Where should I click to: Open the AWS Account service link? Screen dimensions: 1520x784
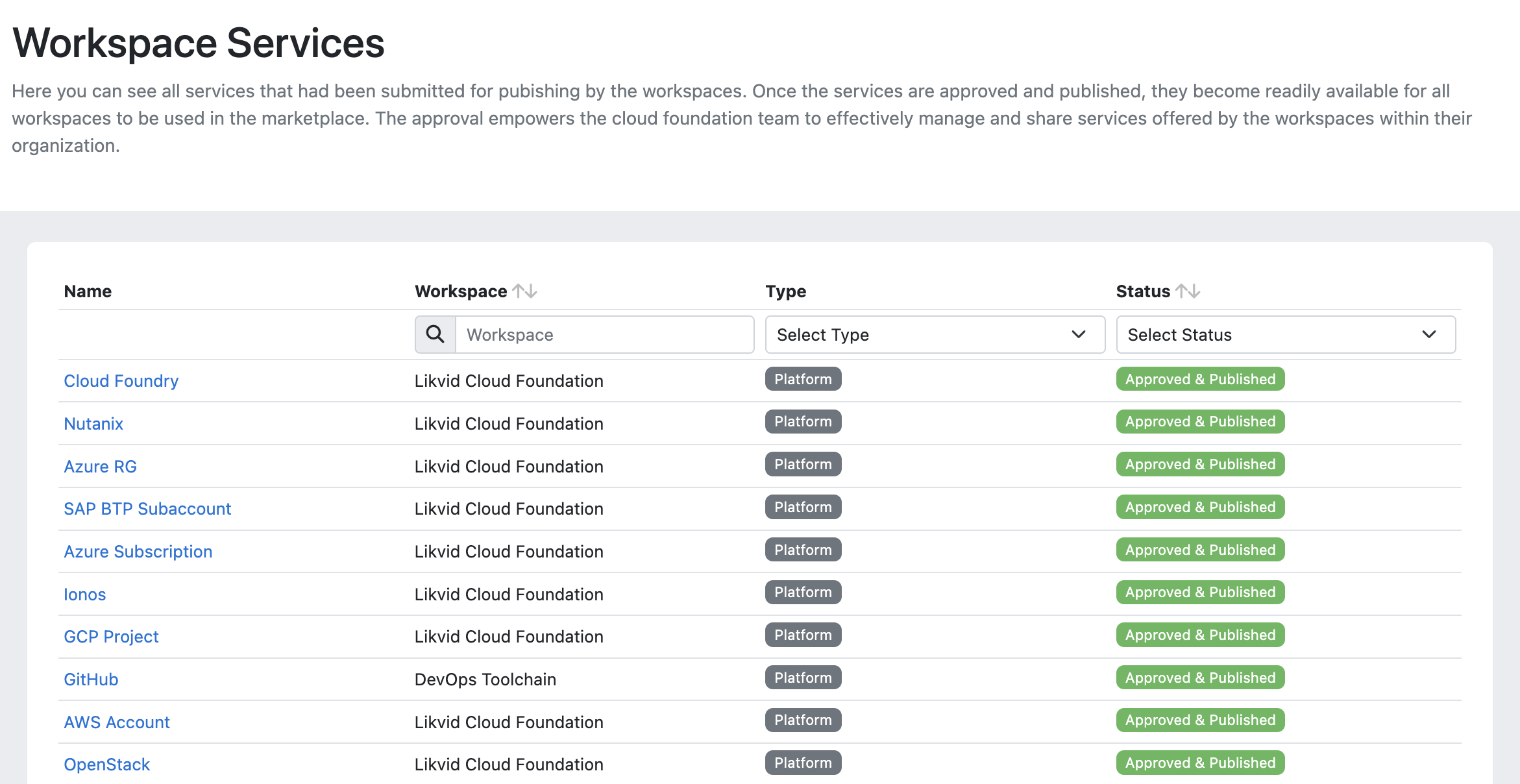tap(117, 722)
